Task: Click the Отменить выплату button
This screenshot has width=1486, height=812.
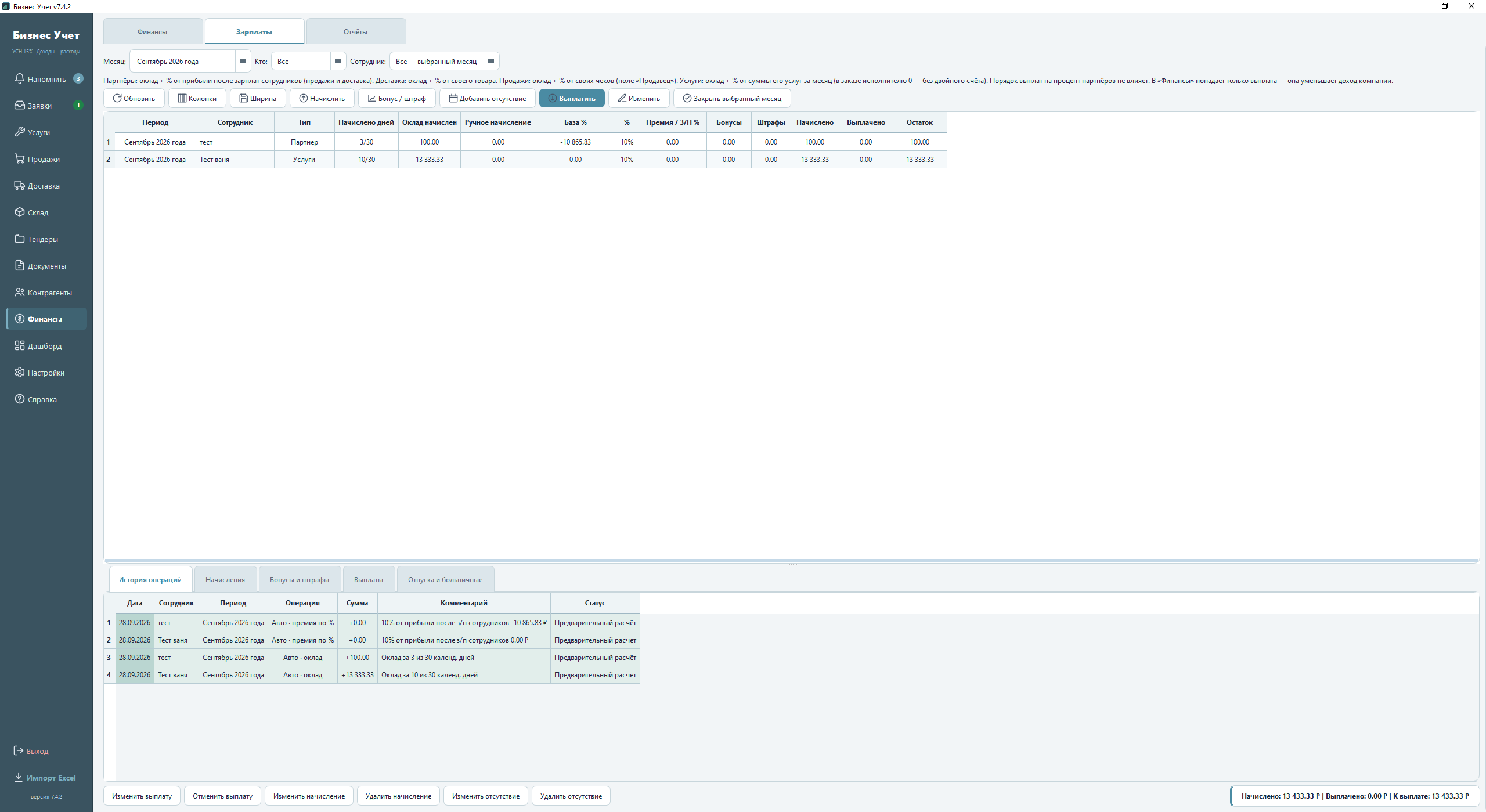Action: point(223,796)
